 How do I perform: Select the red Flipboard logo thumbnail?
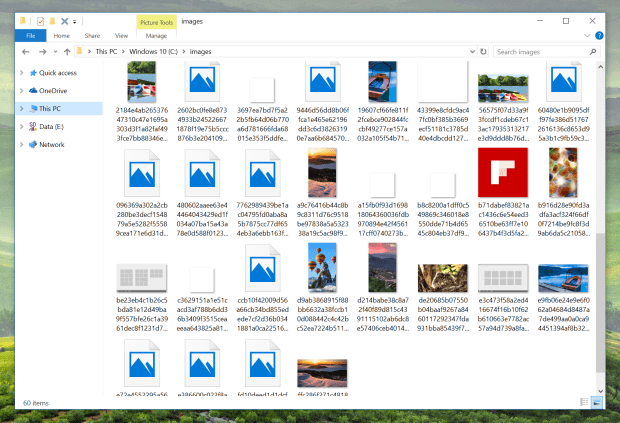[503, 172]
